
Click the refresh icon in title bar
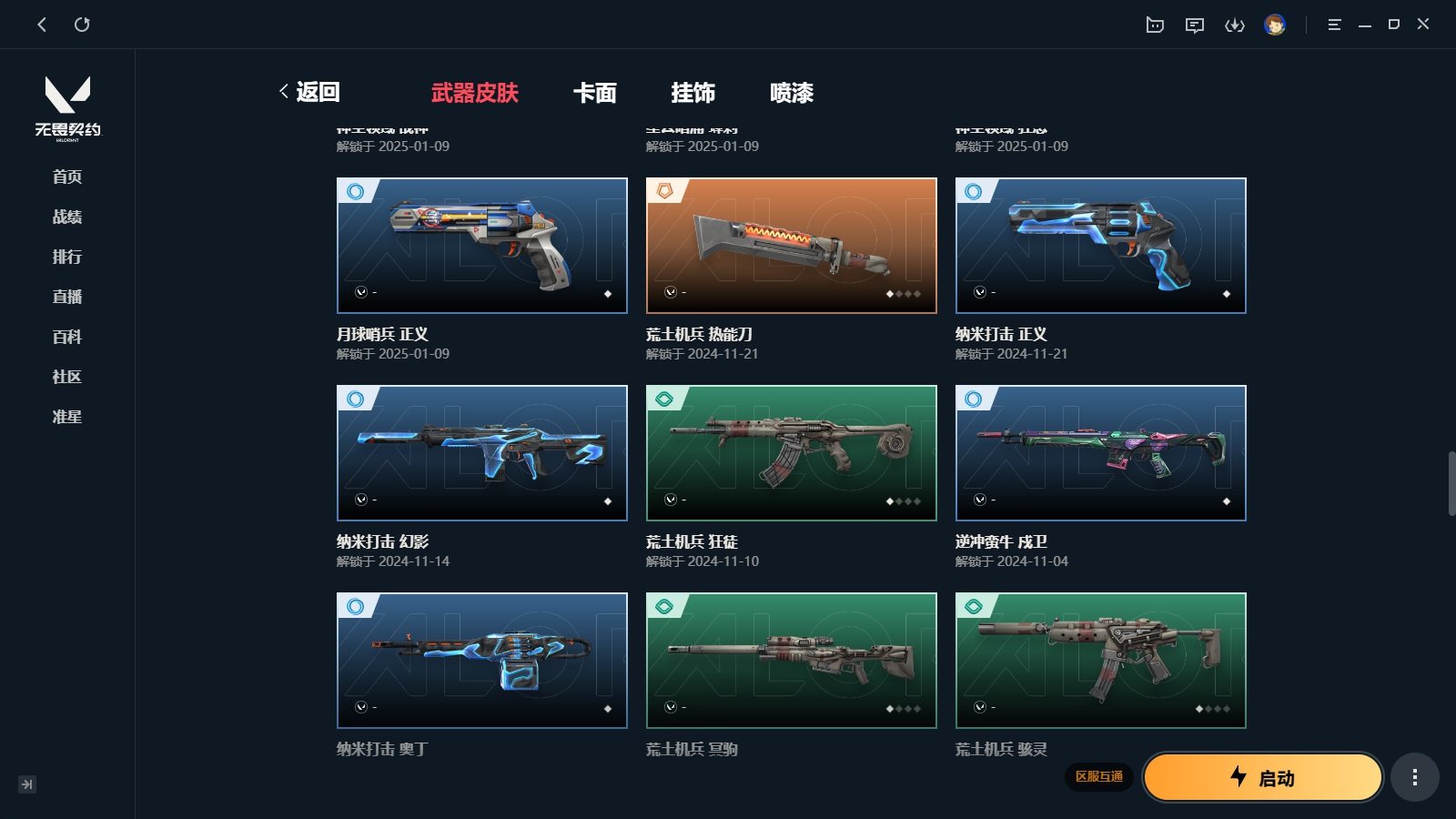82,25
